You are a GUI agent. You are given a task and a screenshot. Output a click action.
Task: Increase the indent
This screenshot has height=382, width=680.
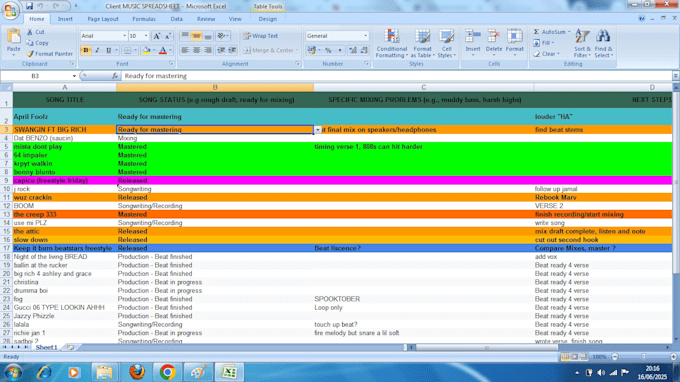tap(232, 50)
